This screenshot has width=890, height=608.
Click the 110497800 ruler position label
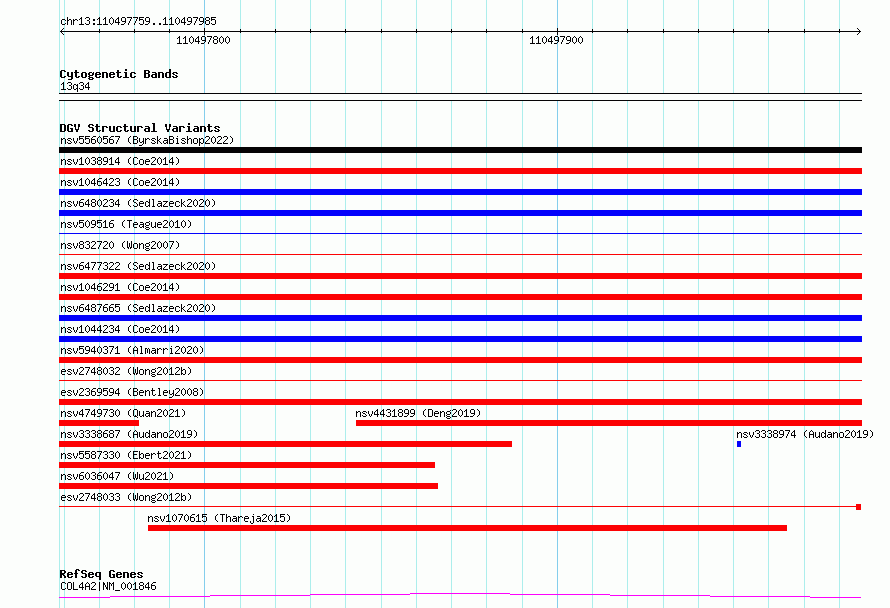(x=203, y=40)
